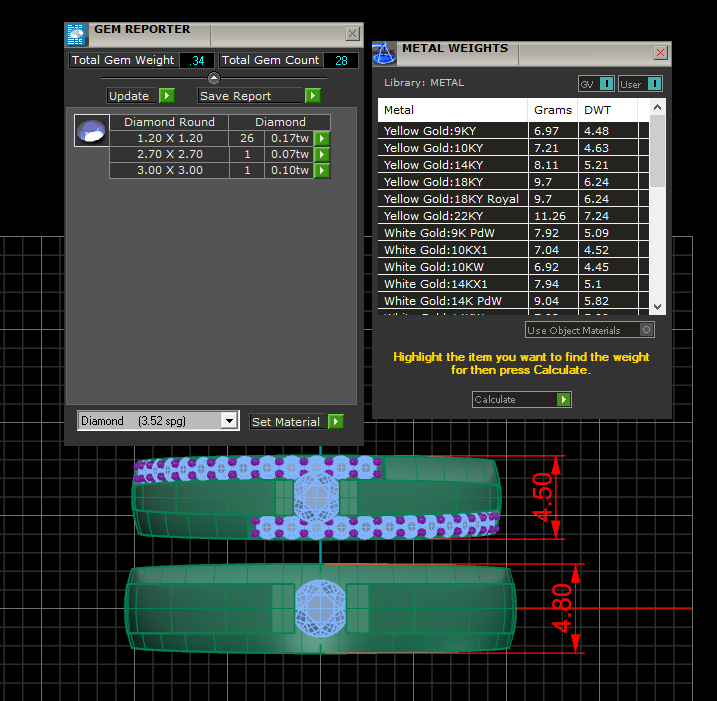Click green arrow on Calculate button
The height and width of the screenshot is (701, 717).
coord(564,400)
